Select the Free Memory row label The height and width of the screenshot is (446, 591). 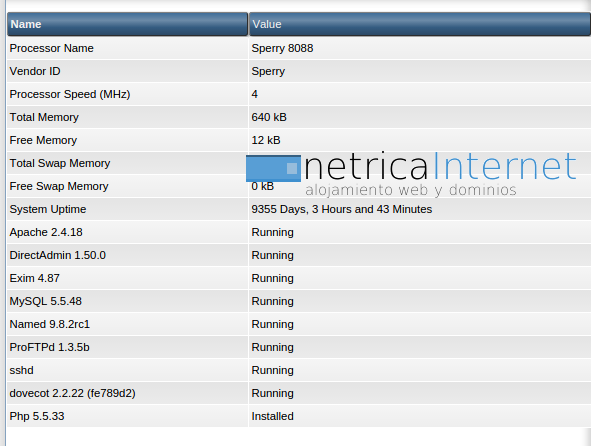(x=43, y=140)
